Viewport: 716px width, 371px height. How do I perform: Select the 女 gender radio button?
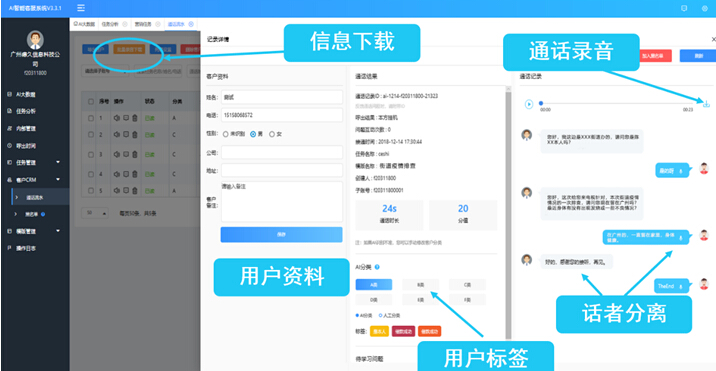click(x=272, y=134)
